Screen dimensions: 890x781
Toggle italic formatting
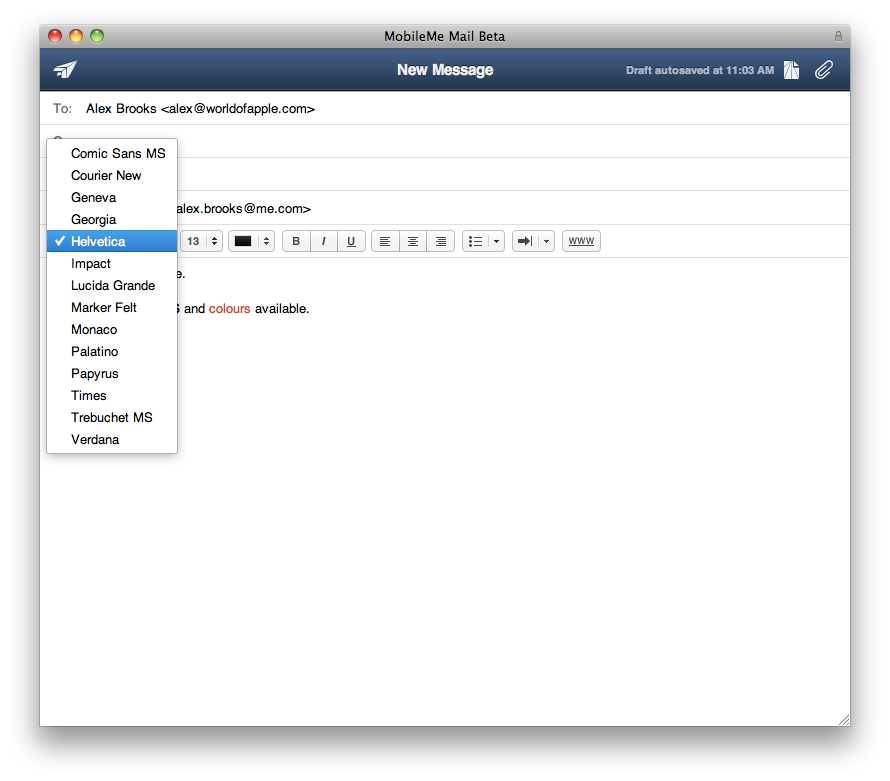coord(324,241)
